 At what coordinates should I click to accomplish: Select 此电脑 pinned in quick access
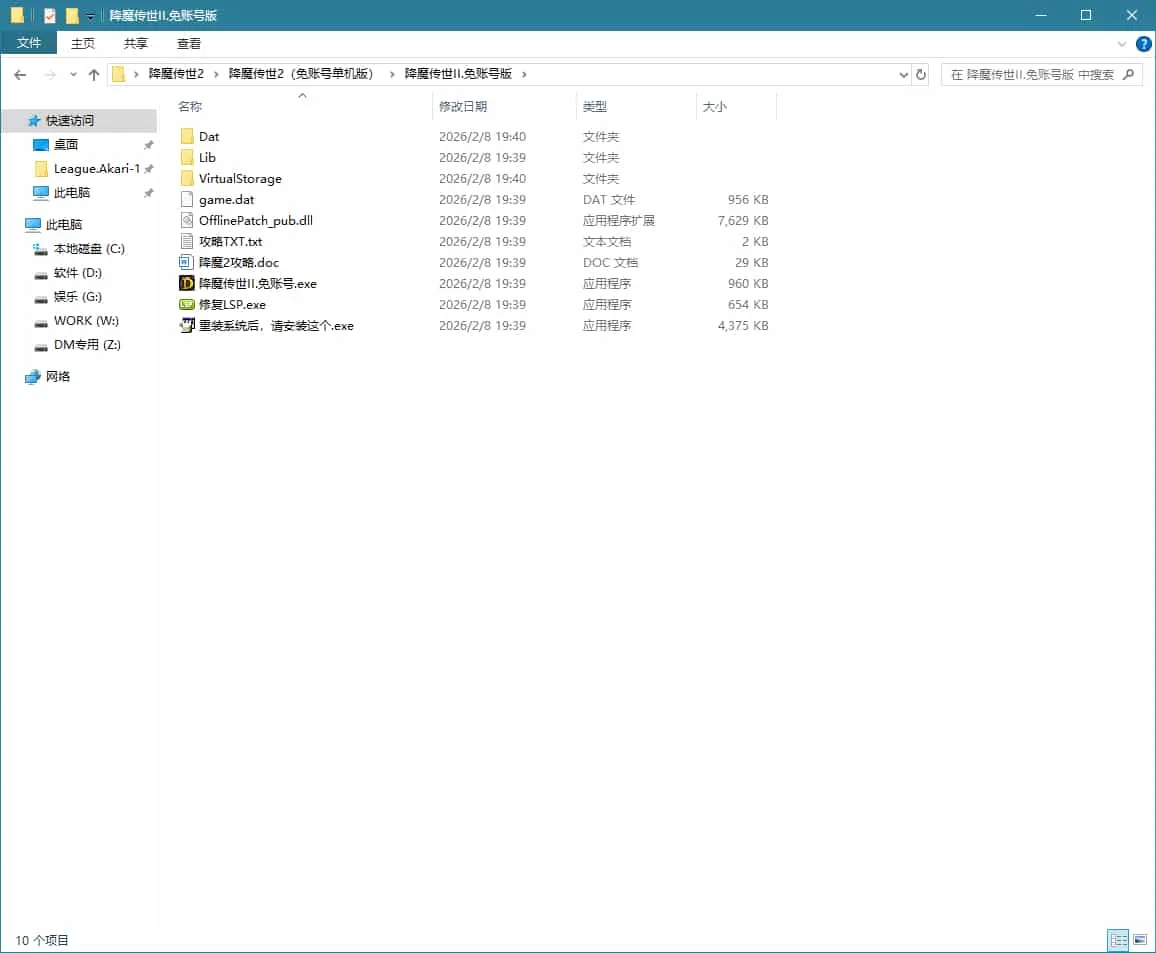(72, 192)
